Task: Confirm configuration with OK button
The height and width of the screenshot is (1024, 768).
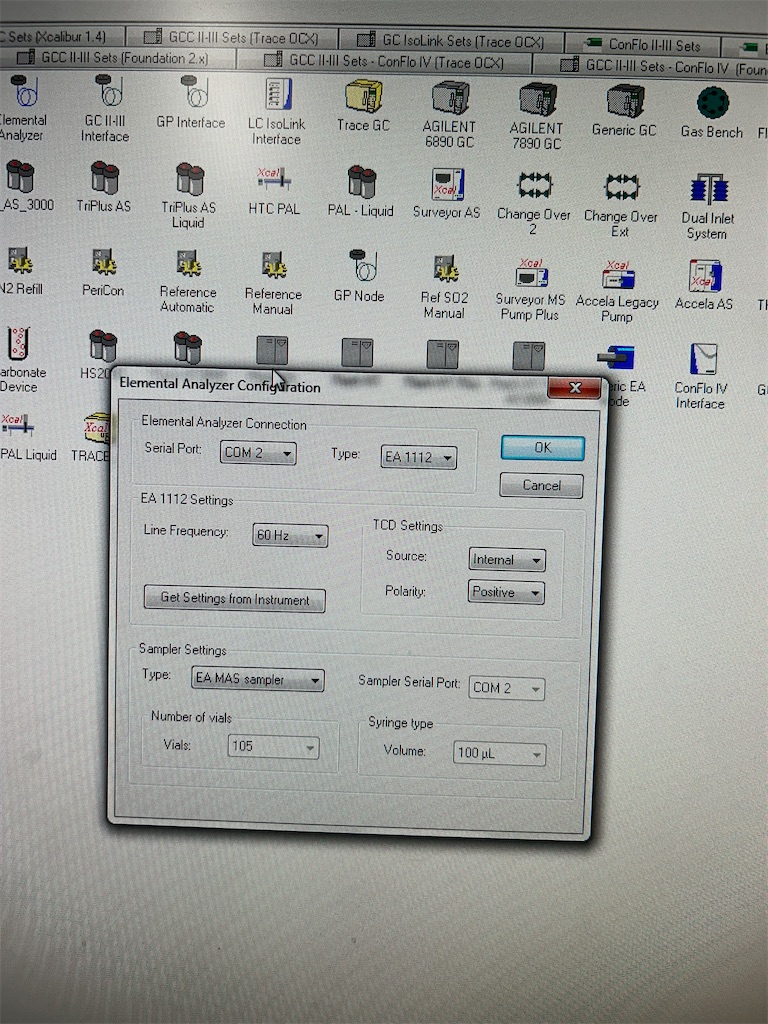Action: 543,448
